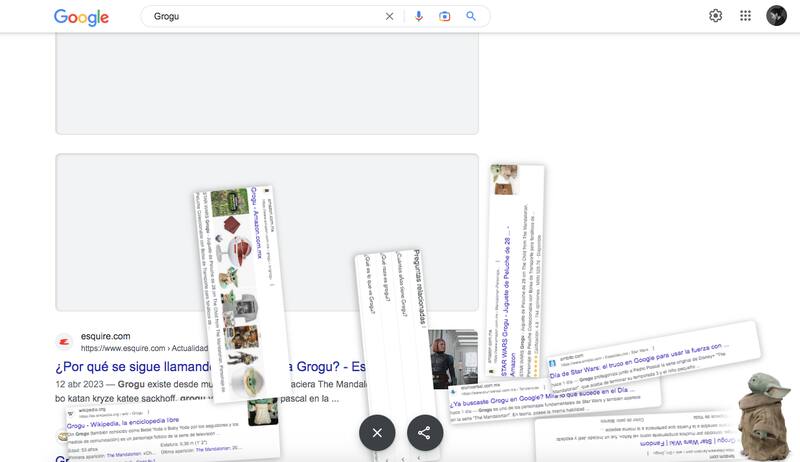Click the round share button
This screenshot has height=462, width=800.
click(424, 432)
